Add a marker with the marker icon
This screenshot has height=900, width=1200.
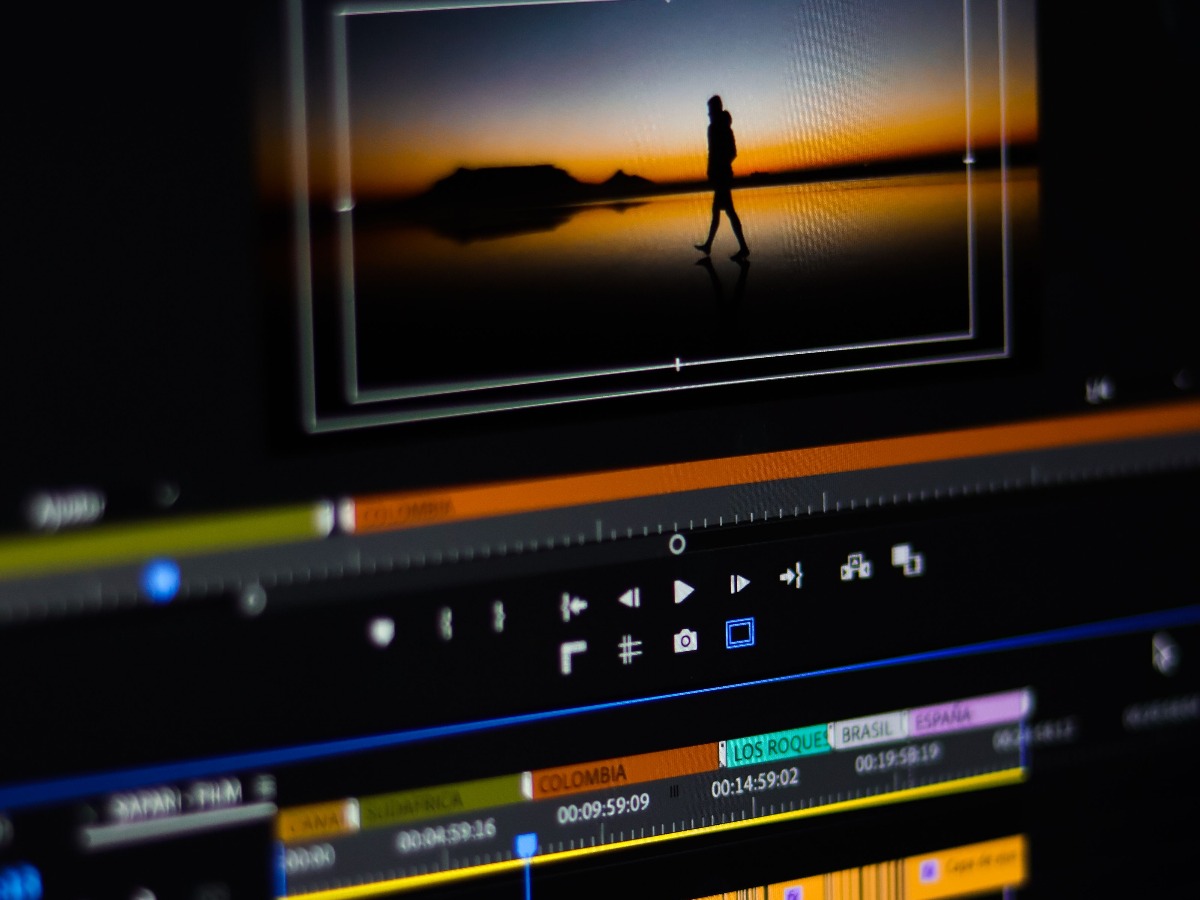(x=381, y=632)
